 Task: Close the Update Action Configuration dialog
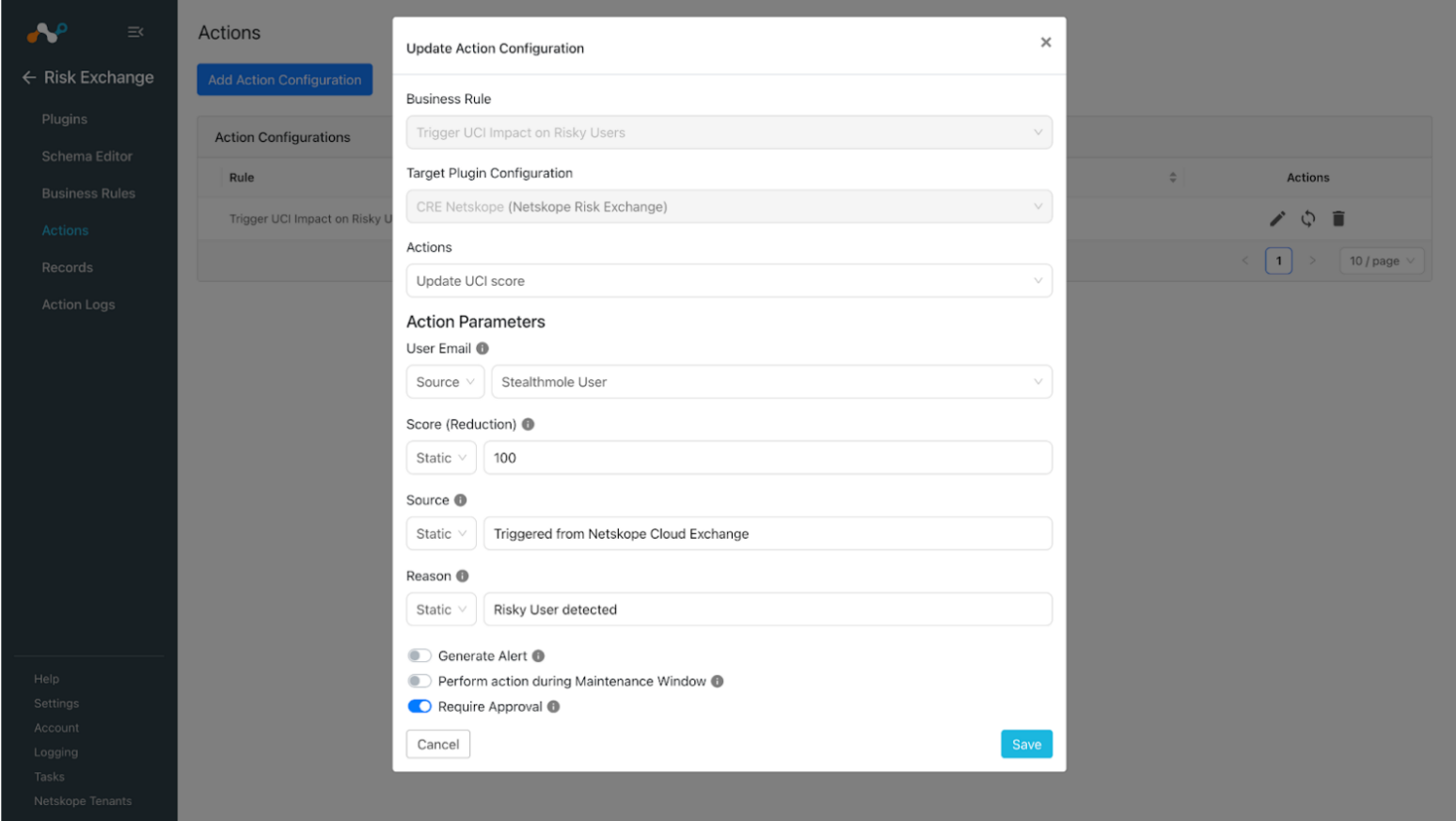click(x=1046, y=42)
